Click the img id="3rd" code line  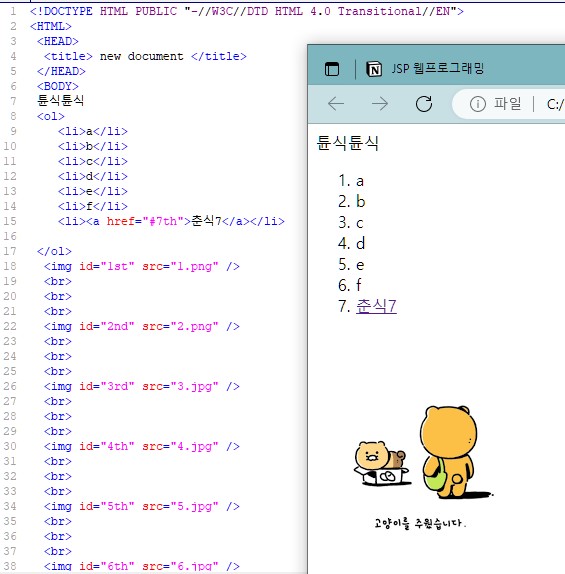[142, 387]
